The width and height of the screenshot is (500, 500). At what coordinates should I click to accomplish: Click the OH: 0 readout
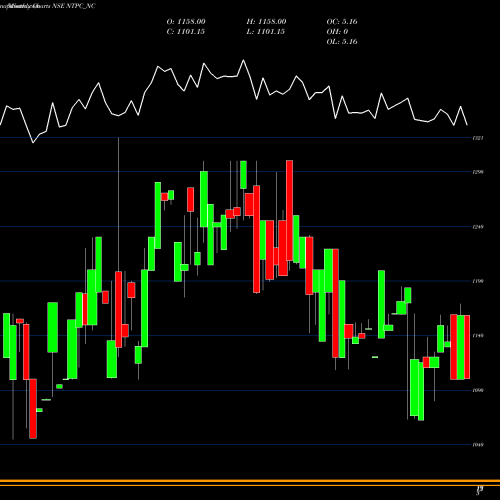[x=337, y=32]
